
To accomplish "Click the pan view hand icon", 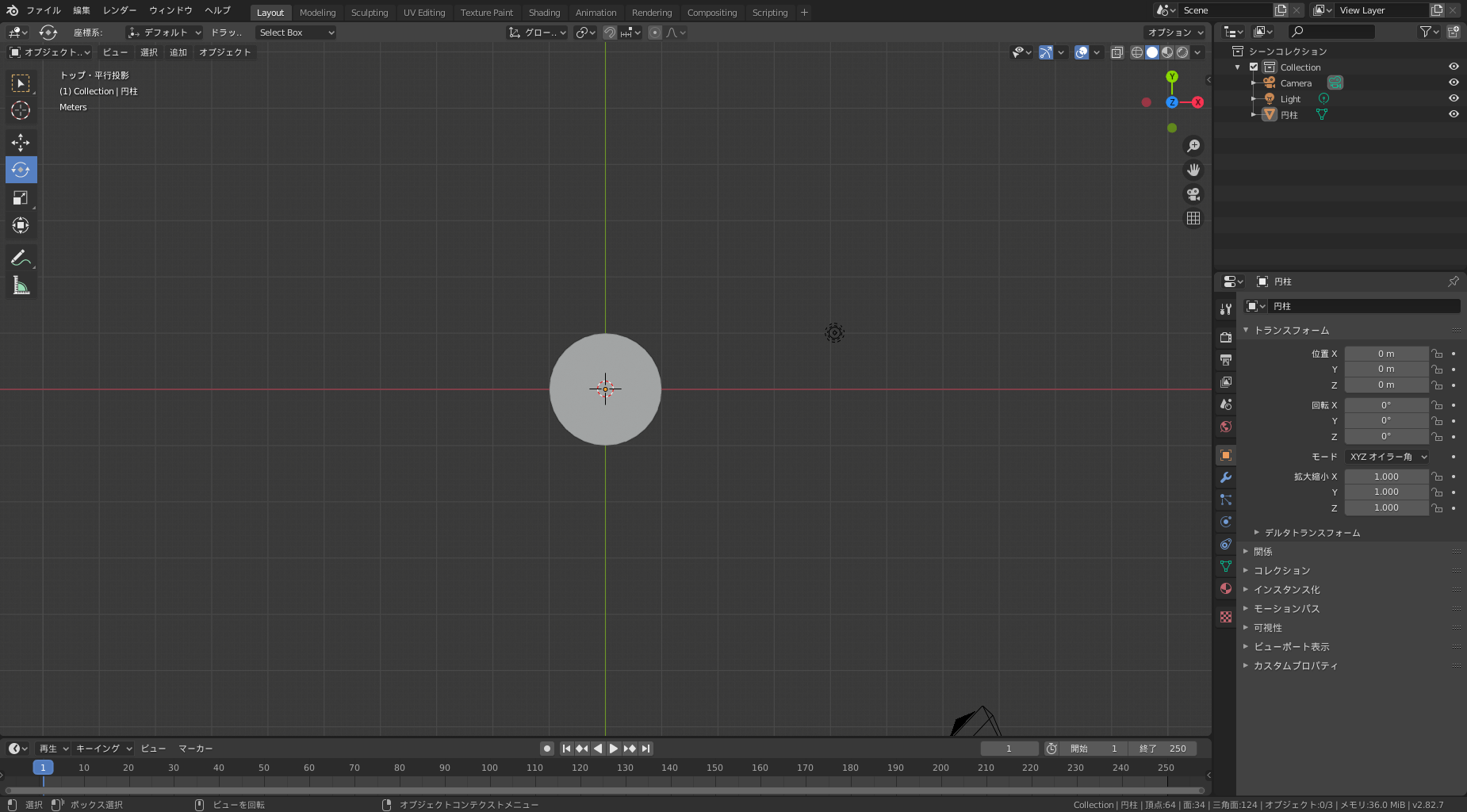I will point(1193,170).
